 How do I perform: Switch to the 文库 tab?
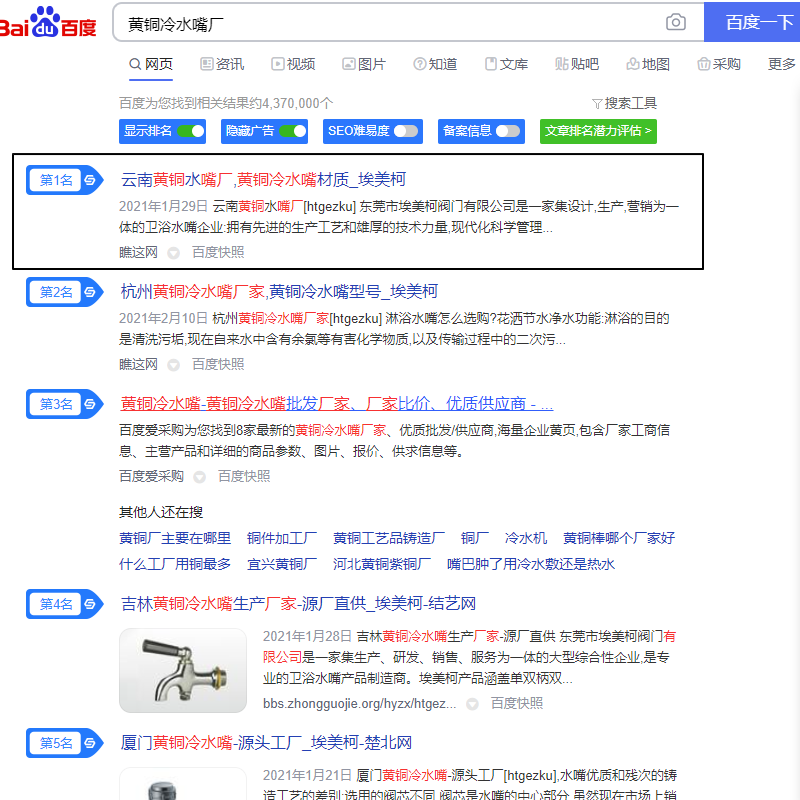pyautogui.click(x=506, y=64)
